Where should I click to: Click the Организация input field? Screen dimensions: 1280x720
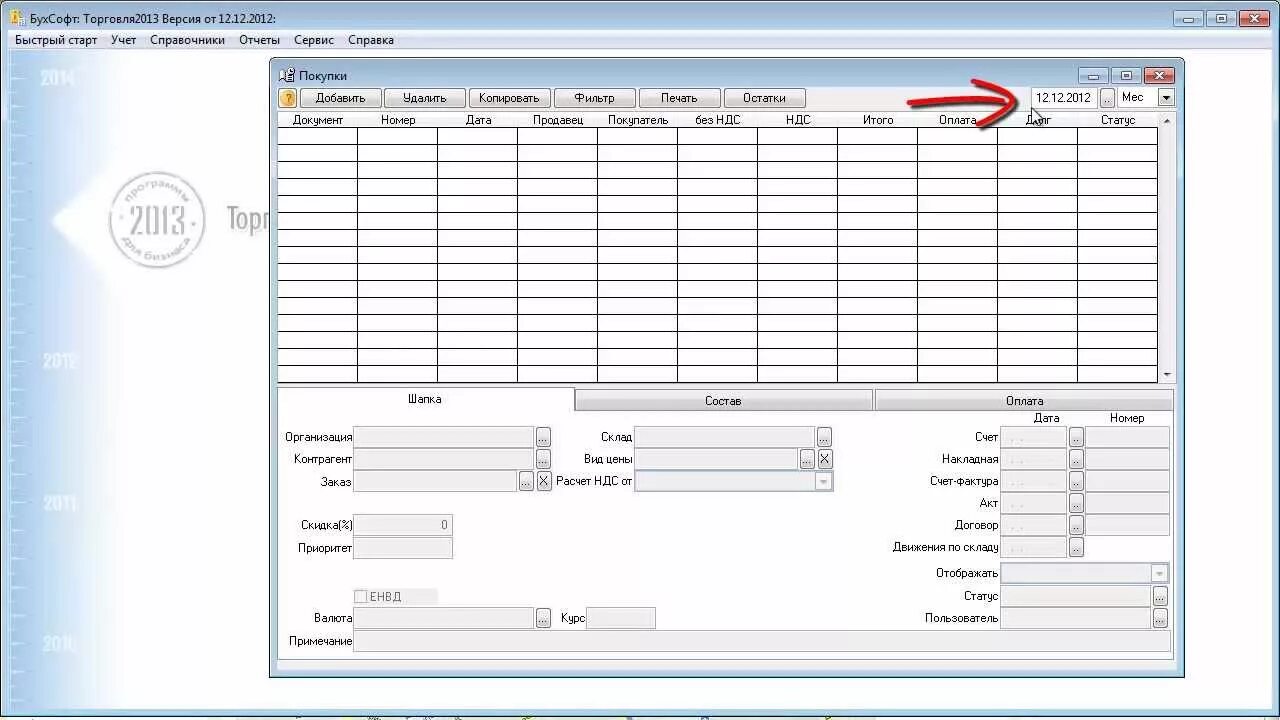click(x=444, y=437)
